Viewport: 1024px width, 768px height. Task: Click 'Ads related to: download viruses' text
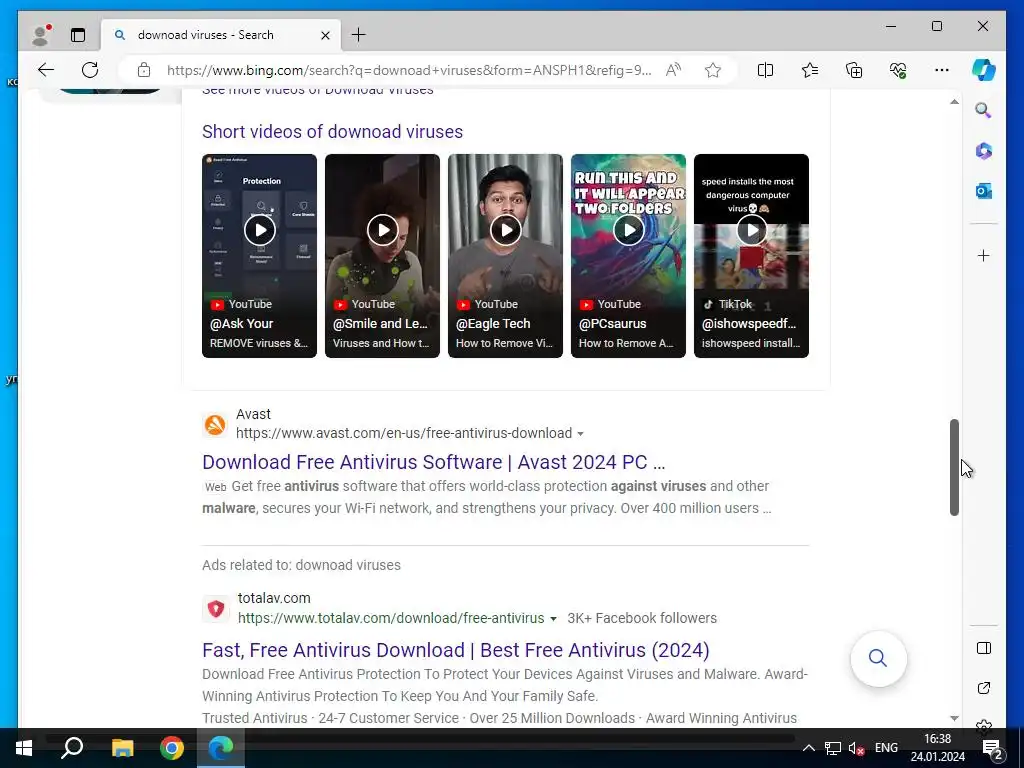point(301,565)
